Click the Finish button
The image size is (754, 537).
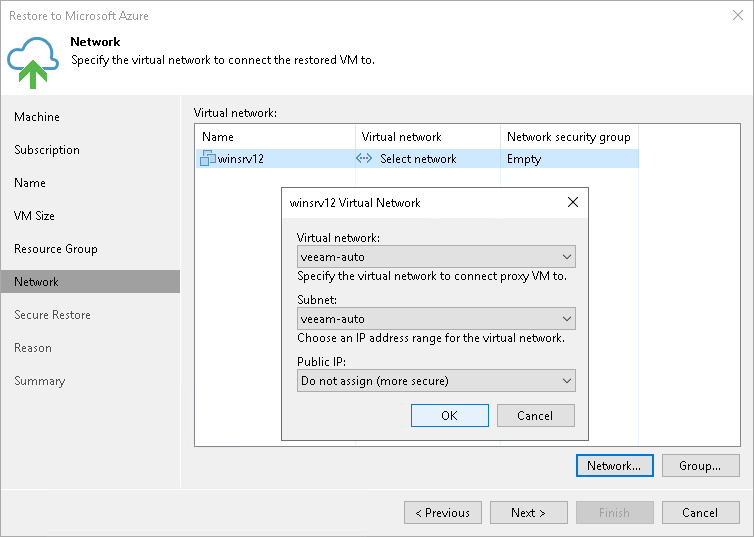(615, 512)
